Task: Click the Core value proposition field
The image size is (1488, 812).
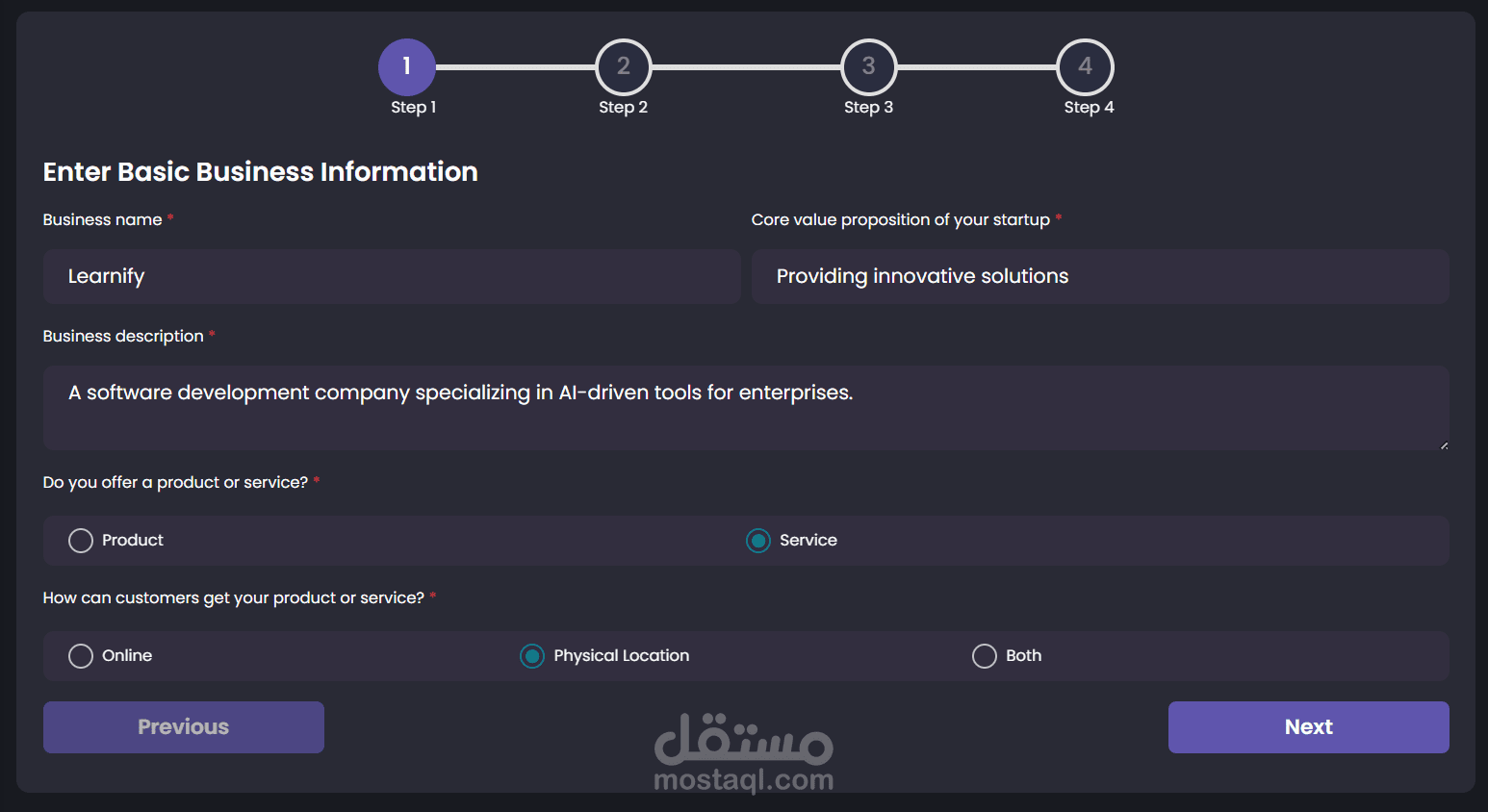Action: tap(1100, 277)
